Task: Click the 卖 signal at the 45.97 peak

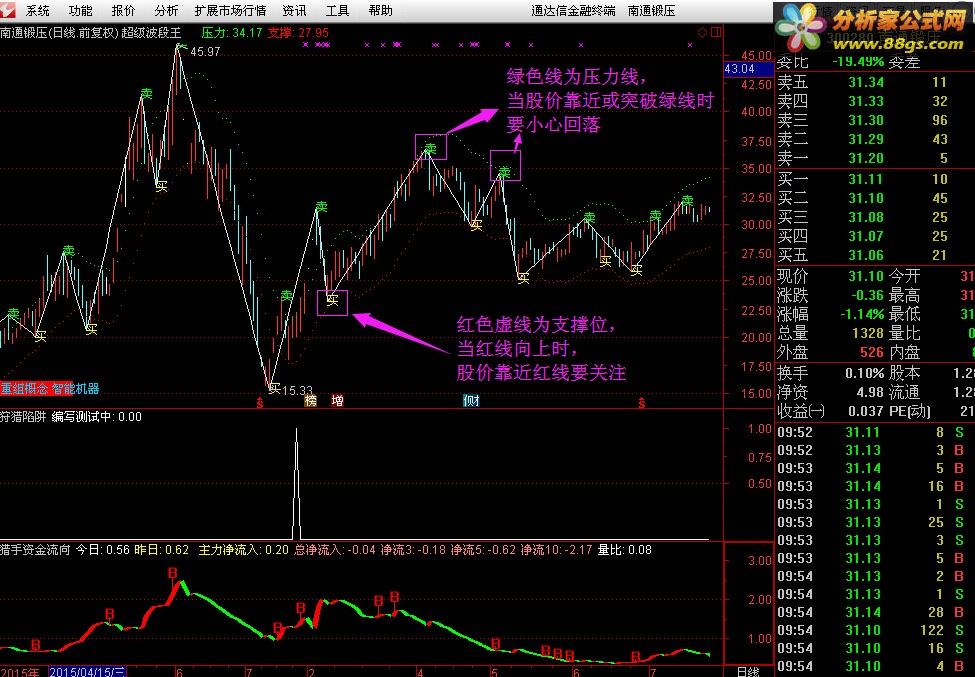Action: (181, 45)
